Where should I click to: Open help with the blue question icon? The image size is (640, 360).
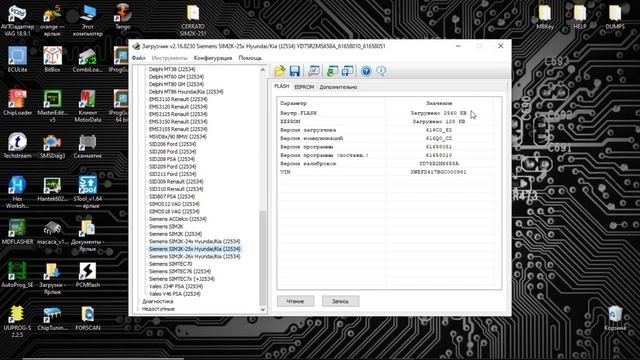[x=366, y=71]
